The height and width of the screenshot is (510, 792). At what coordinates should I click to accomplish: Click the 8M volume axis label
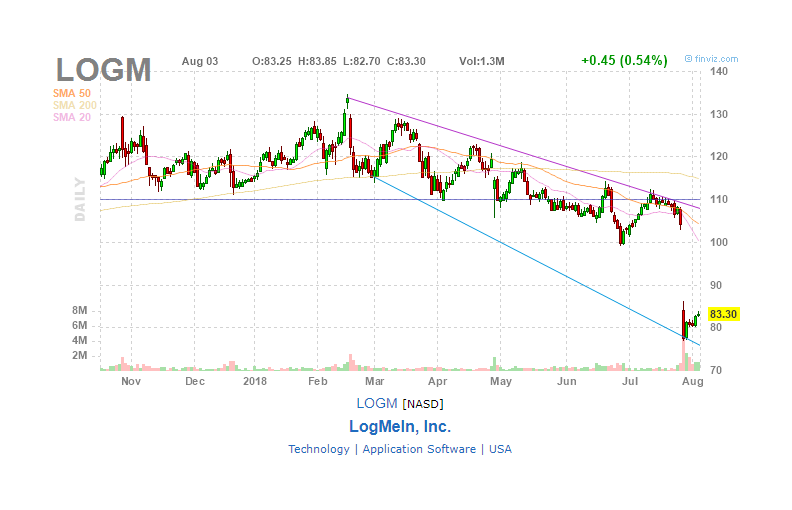coord(79,311)
